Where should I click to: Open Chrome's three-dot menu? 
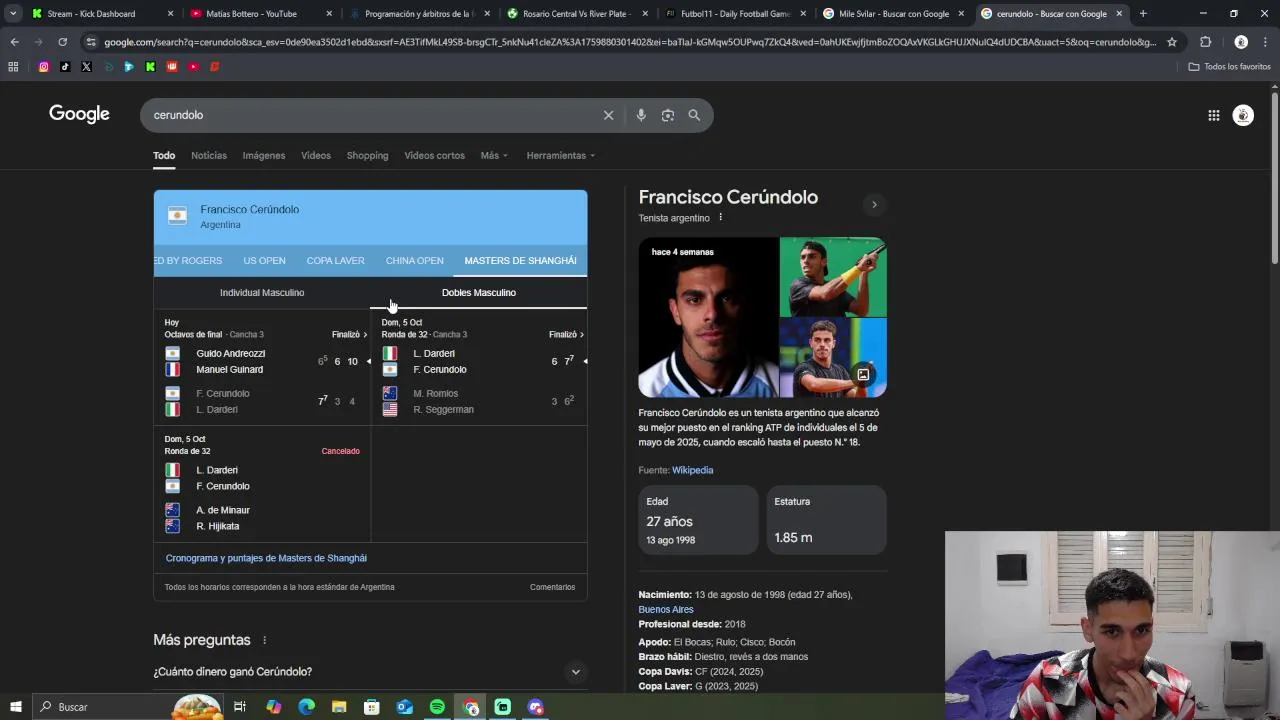tap(1266, 42)
